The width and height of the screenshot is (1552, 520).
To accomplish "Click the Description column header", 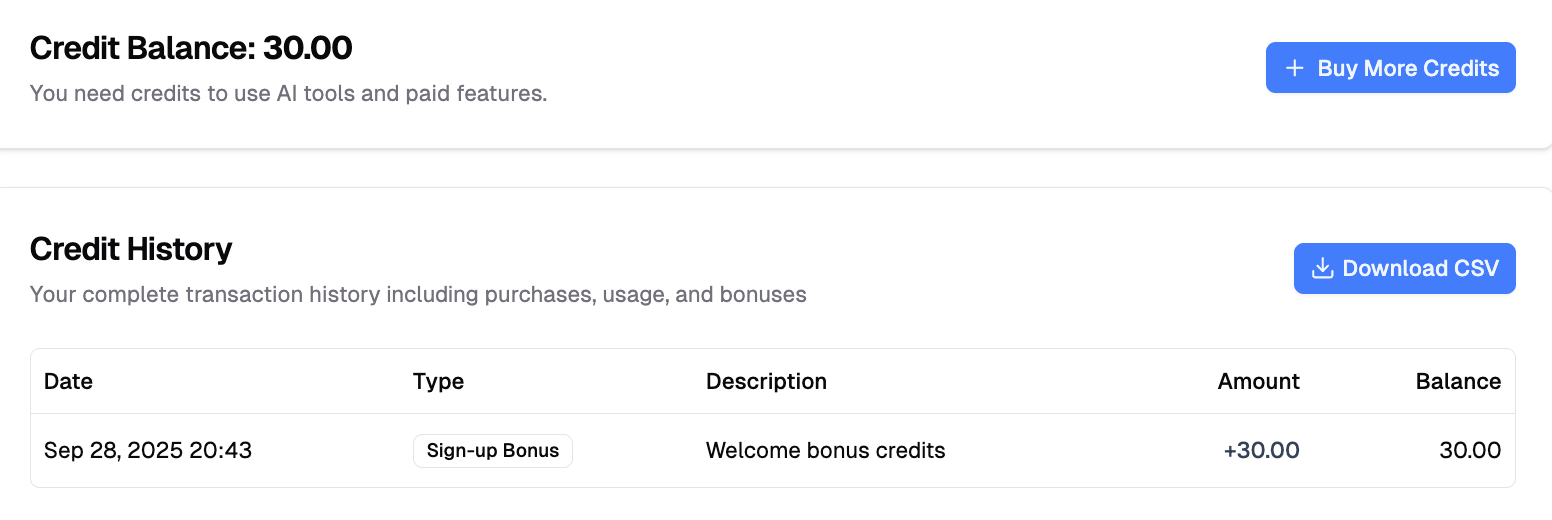I will (766, 381).
